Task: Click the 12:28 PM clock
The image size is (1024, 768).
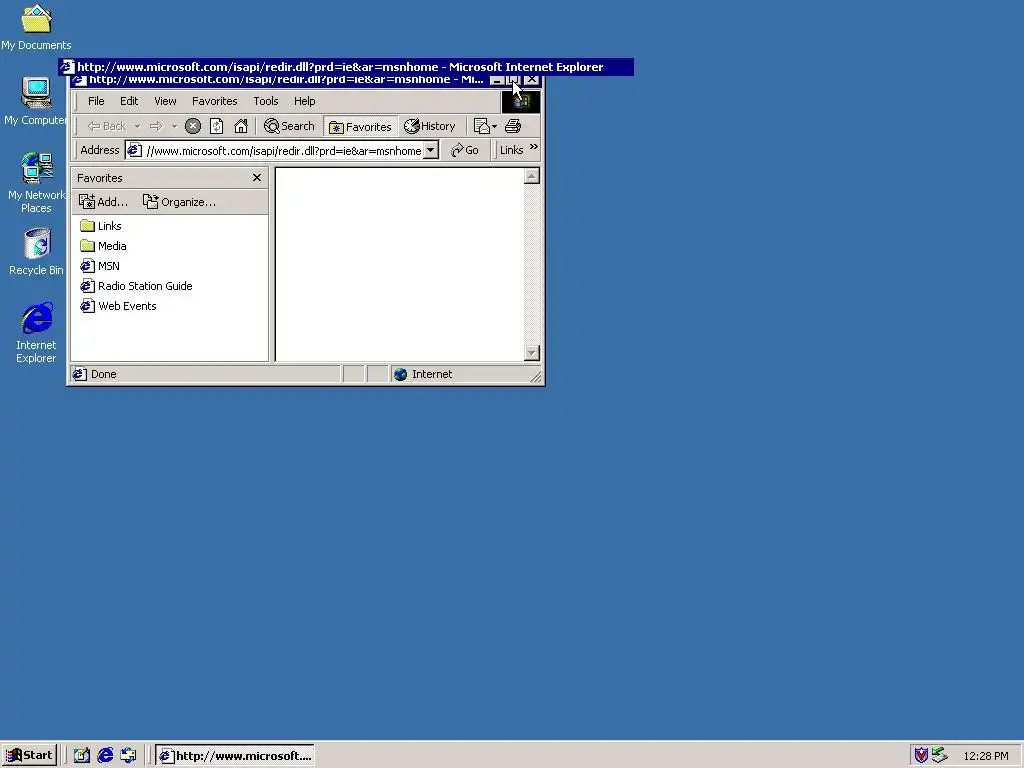Action: (985, 756)
